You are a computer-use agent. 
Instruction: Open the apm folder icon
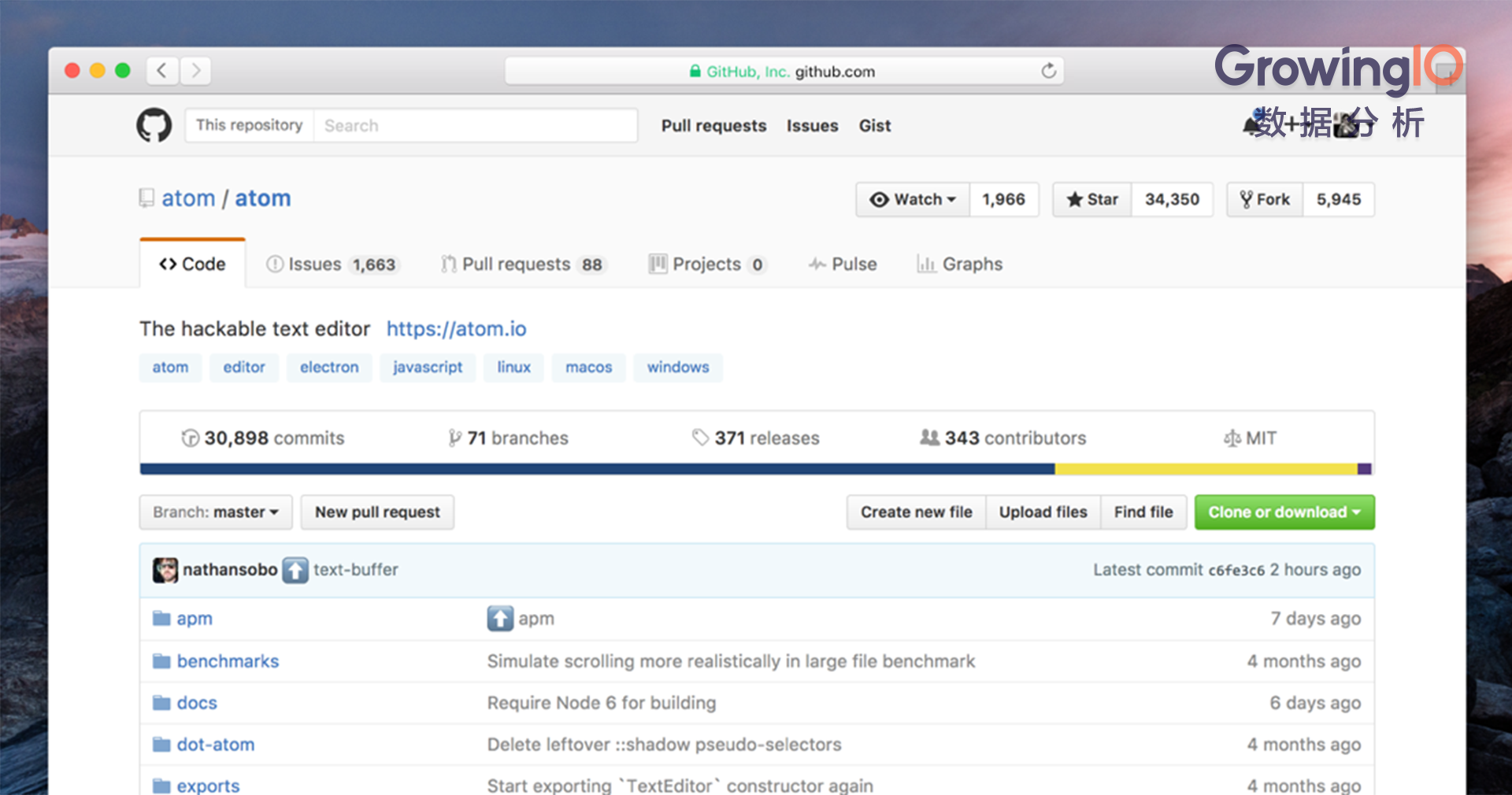tap(161, 618)
